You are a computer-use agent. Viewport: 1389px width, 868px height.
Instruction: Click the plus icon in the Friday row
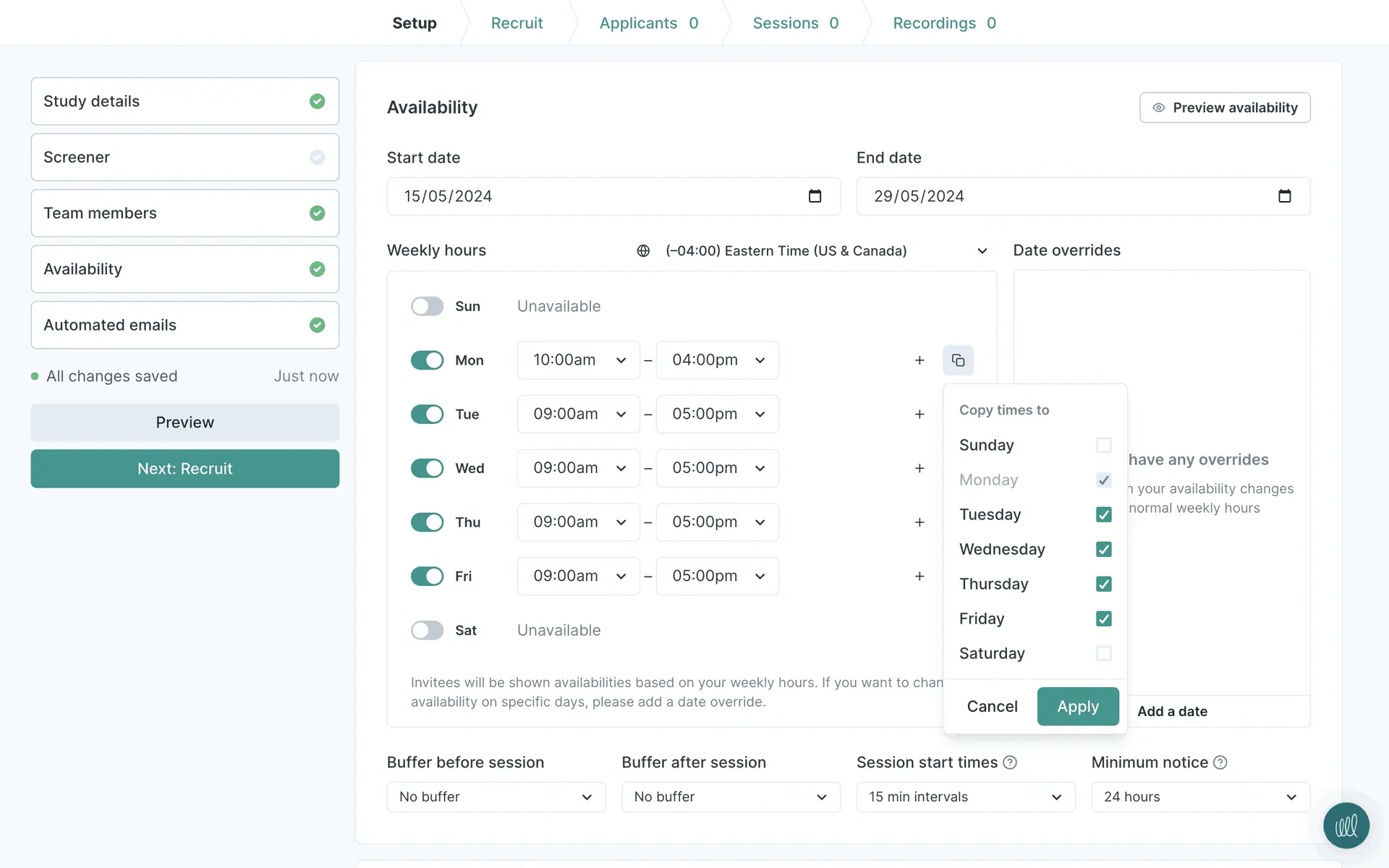click(x=919, y=576)
